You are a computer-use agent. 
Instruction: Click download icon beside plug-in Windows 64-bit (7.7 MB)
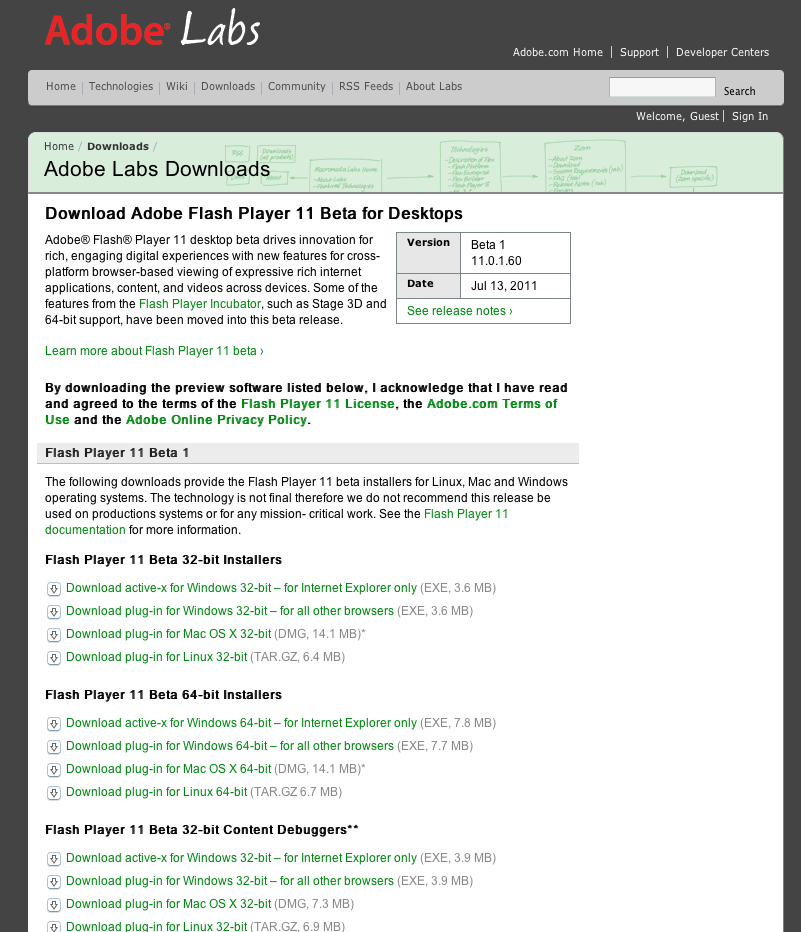(53, 747)
